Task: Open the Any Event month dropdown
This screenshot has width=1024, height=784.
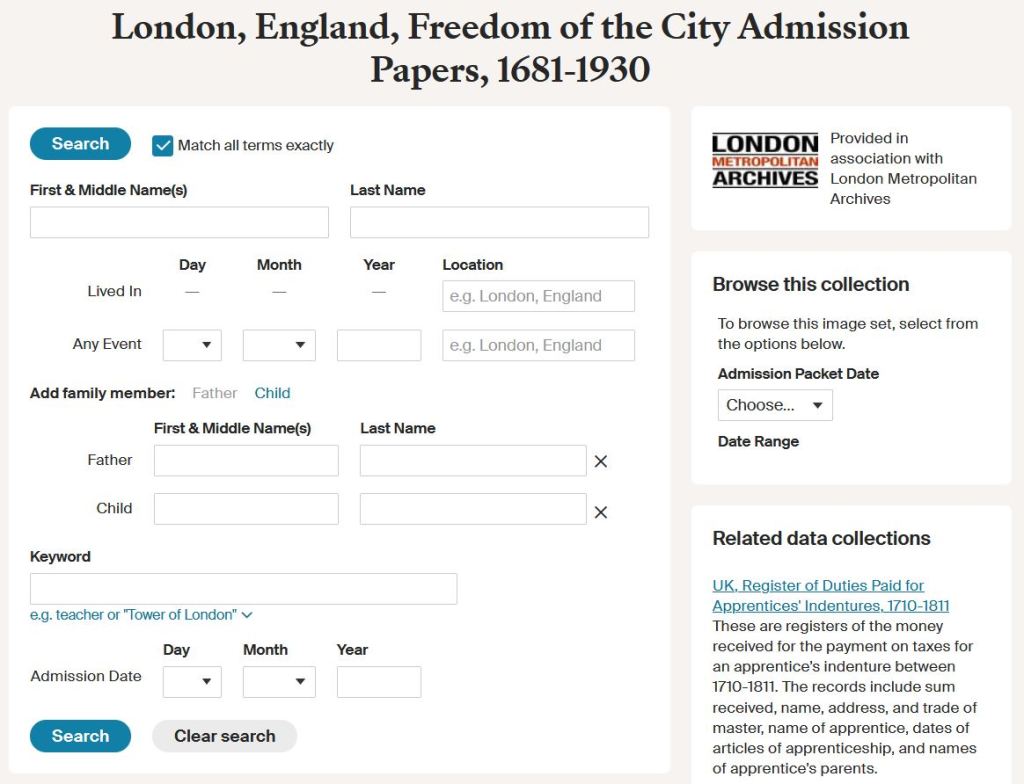Action: pyautogui.click(x=279, y=345)
